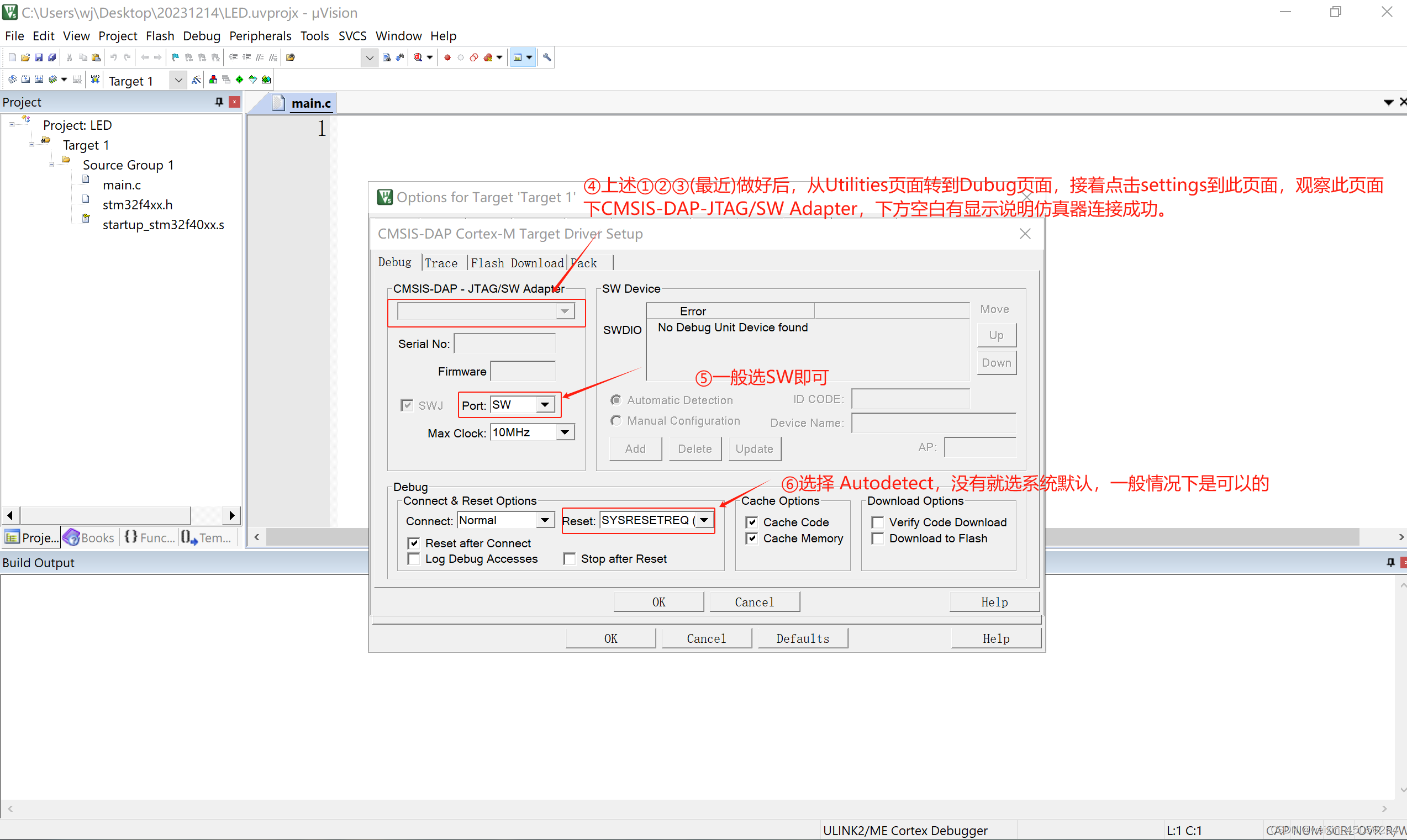Uncheck Cache Code option

[x=752, y=522]
